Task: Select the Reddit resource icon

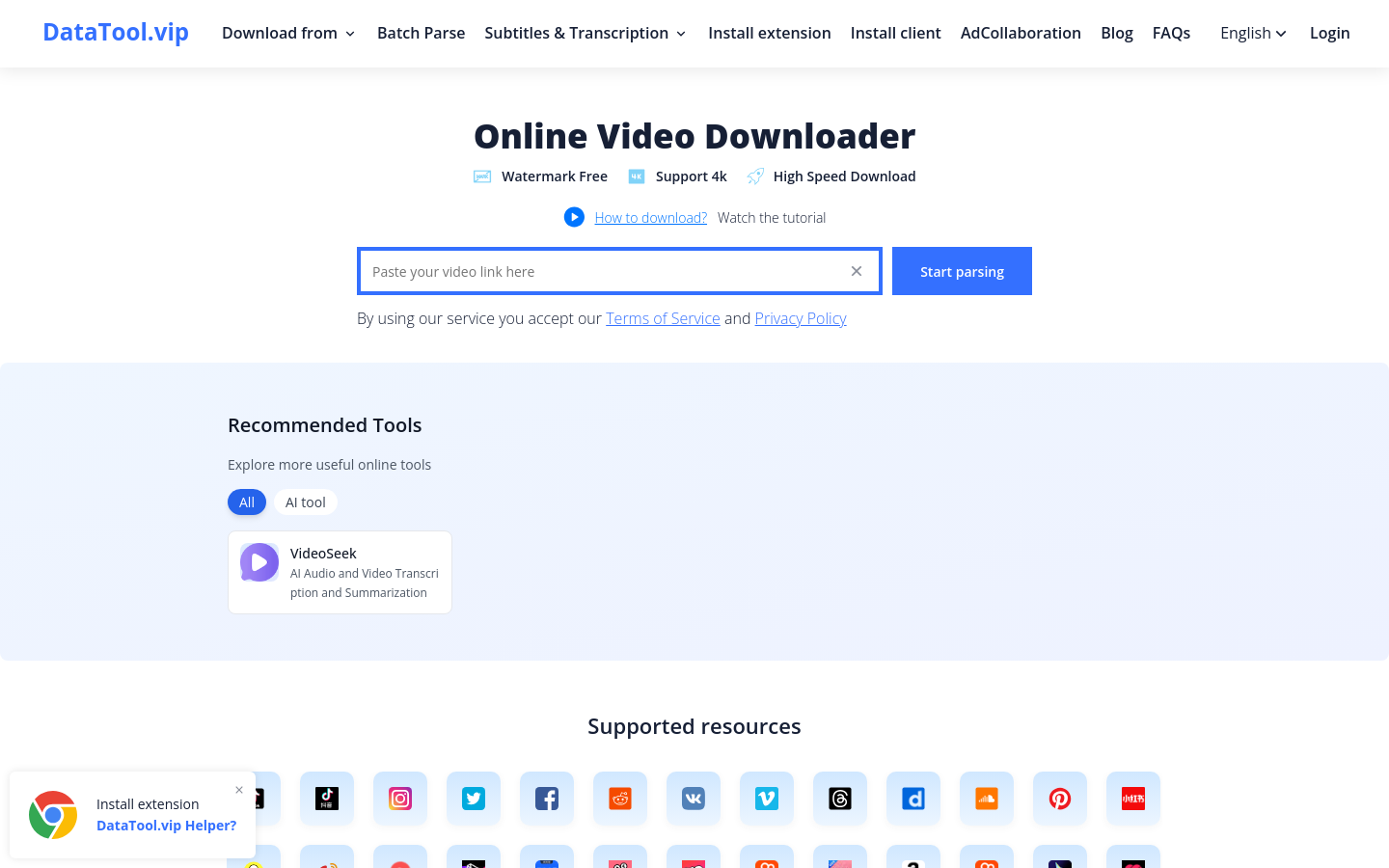Action: point(620,799)
